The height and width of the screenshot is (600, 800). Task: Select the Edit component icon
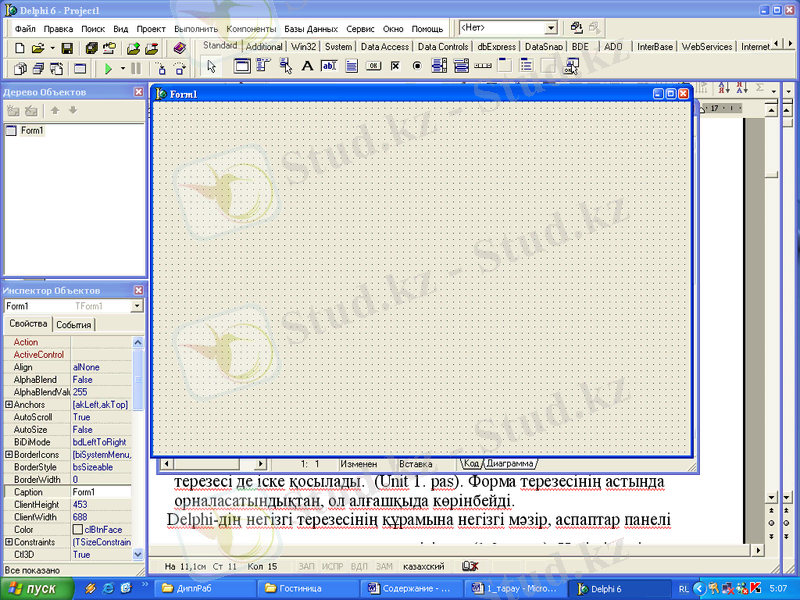329,66
